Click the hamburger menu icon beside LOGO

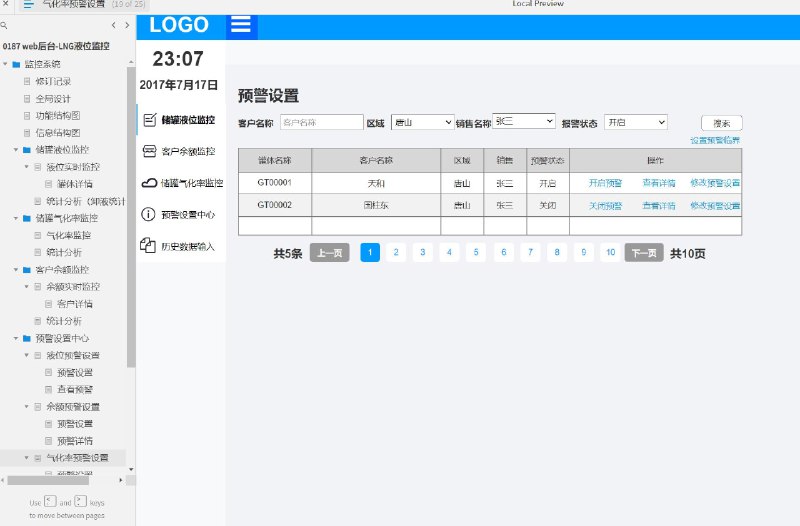(241, 24)
